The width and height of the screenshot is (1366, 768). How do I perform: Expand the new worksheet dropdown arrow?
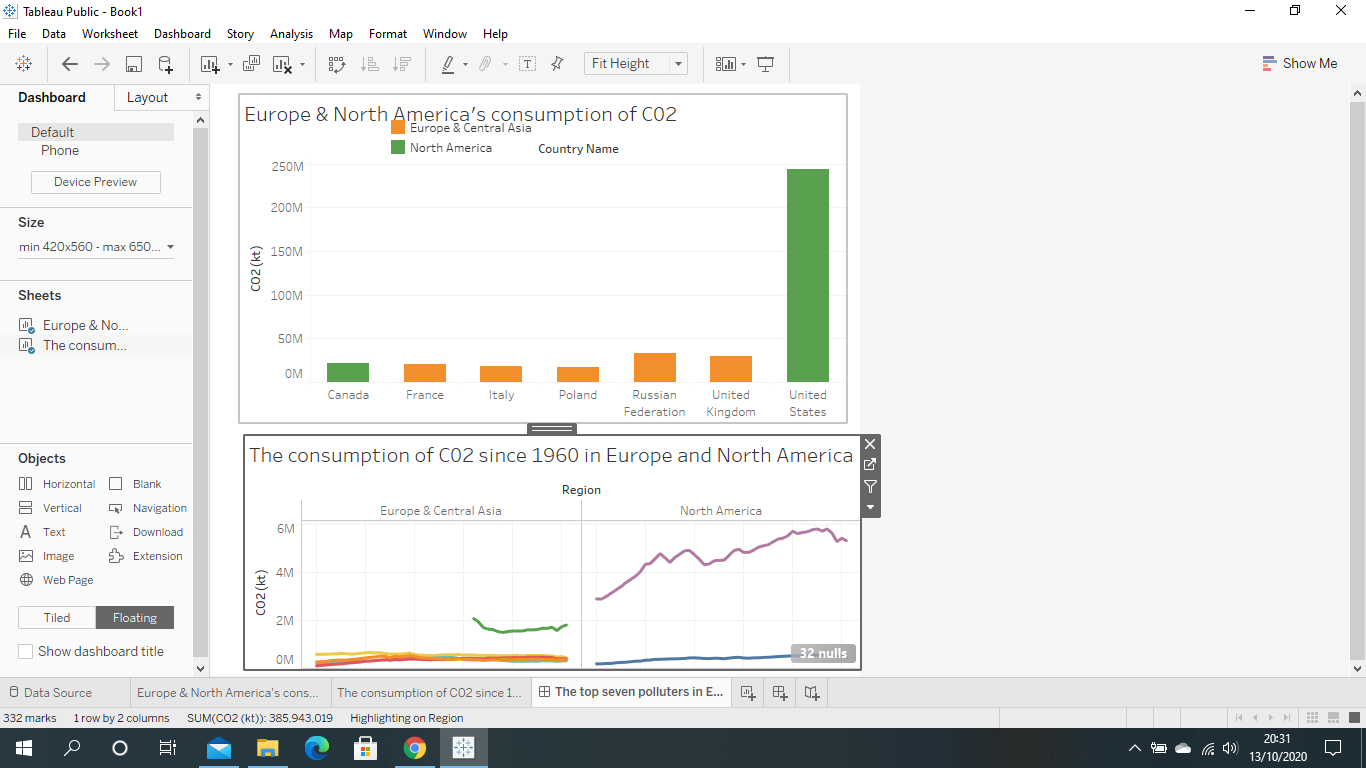pyautogui.click(x=230, y=65)
